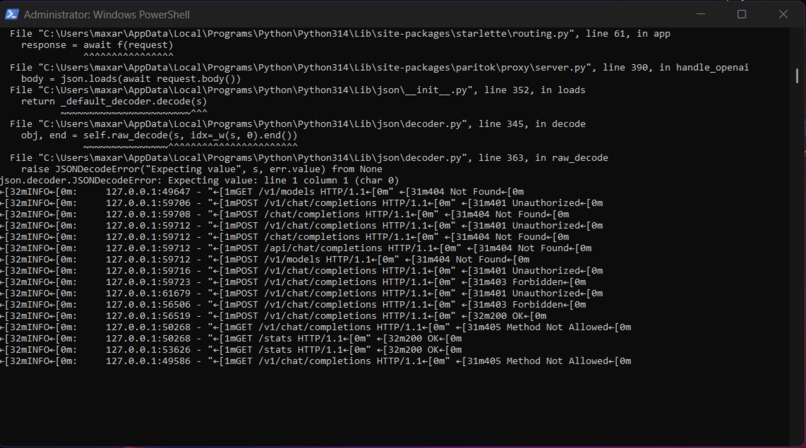Select the line 'response = await f(request)'
The image size is (806, 448).
[x=97, y=45]
